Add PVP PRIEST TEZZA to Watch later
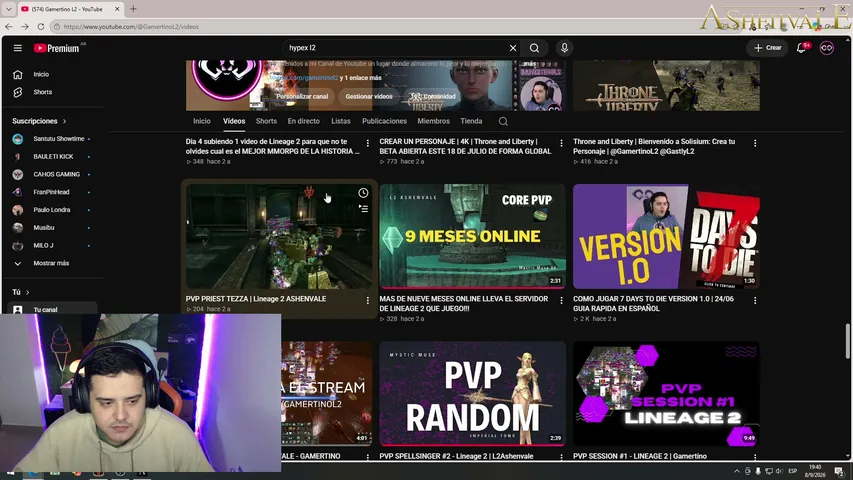This screenshot has width=853, height=480. pos(363,193)
